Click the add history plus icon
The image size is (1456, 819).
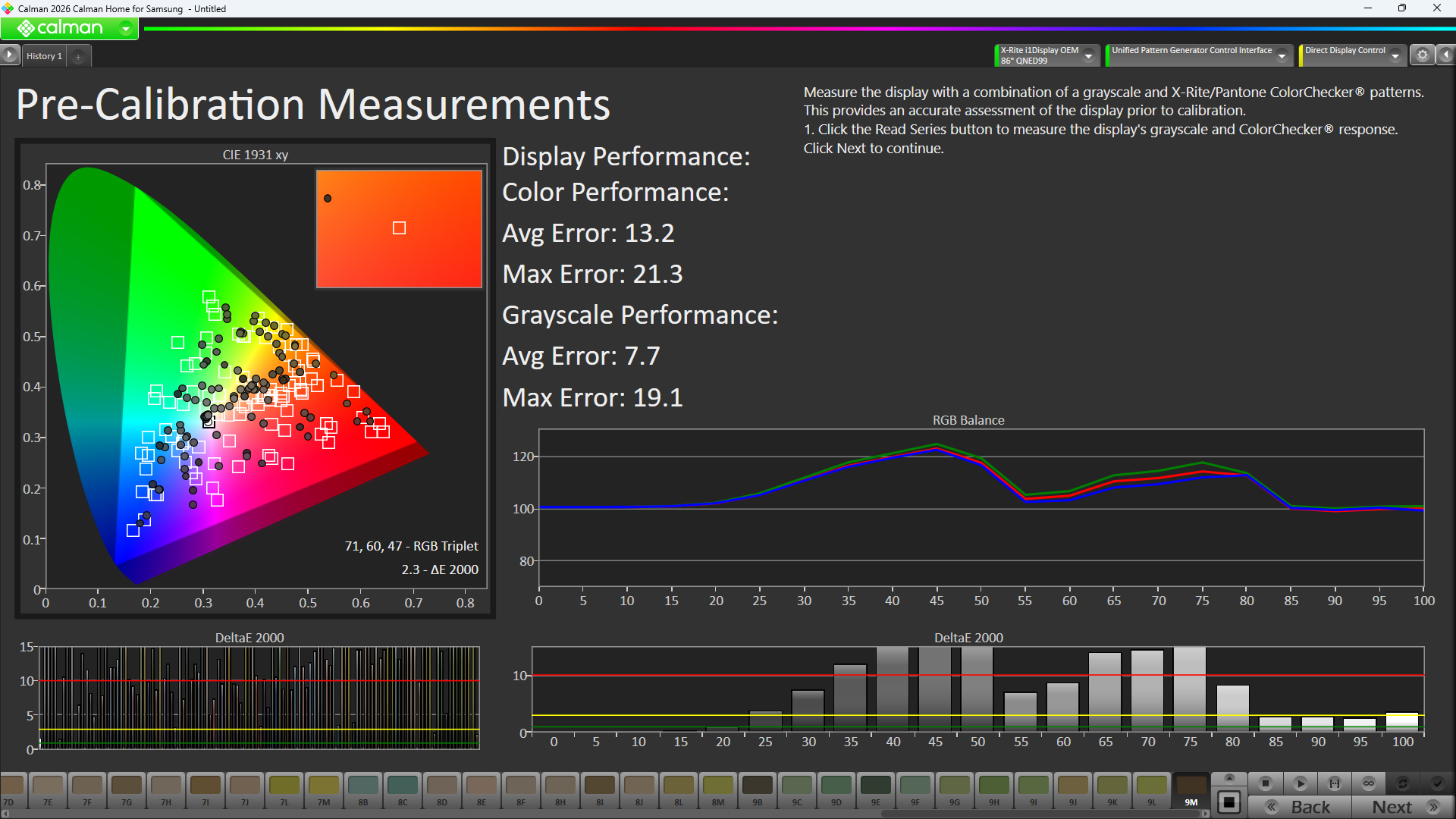tap(78, 56)
